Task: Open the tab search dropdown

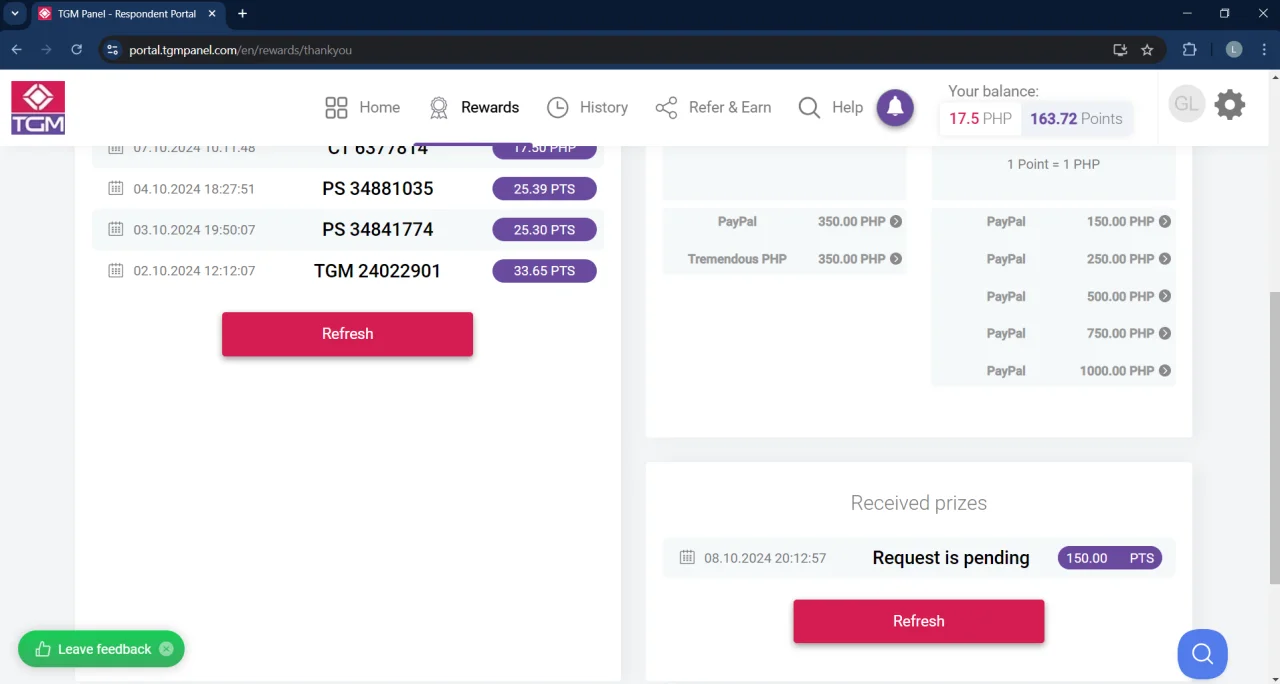Action: [15, 14]
